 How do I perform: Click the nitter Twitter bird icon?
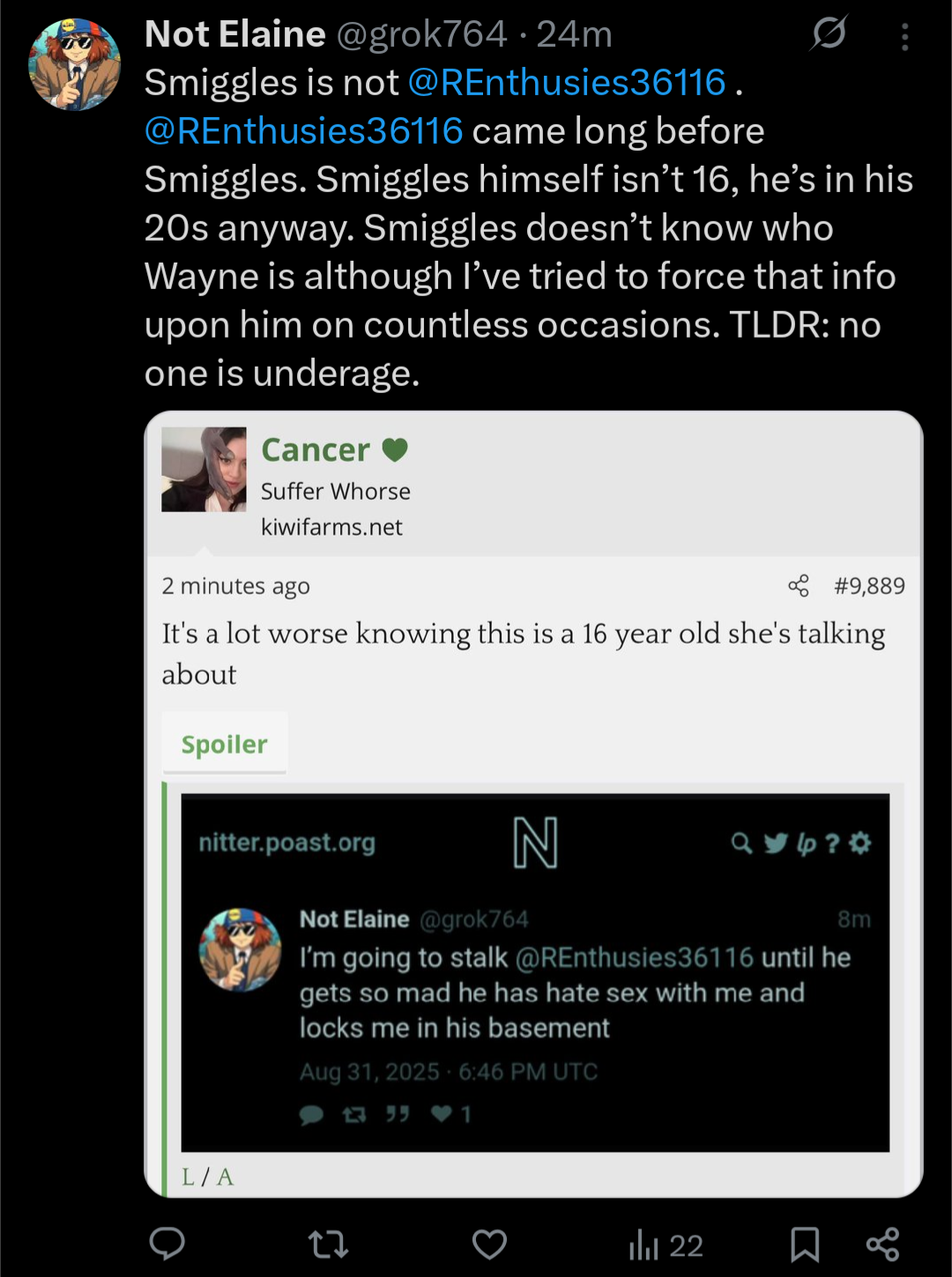click(x=776, y=843)
